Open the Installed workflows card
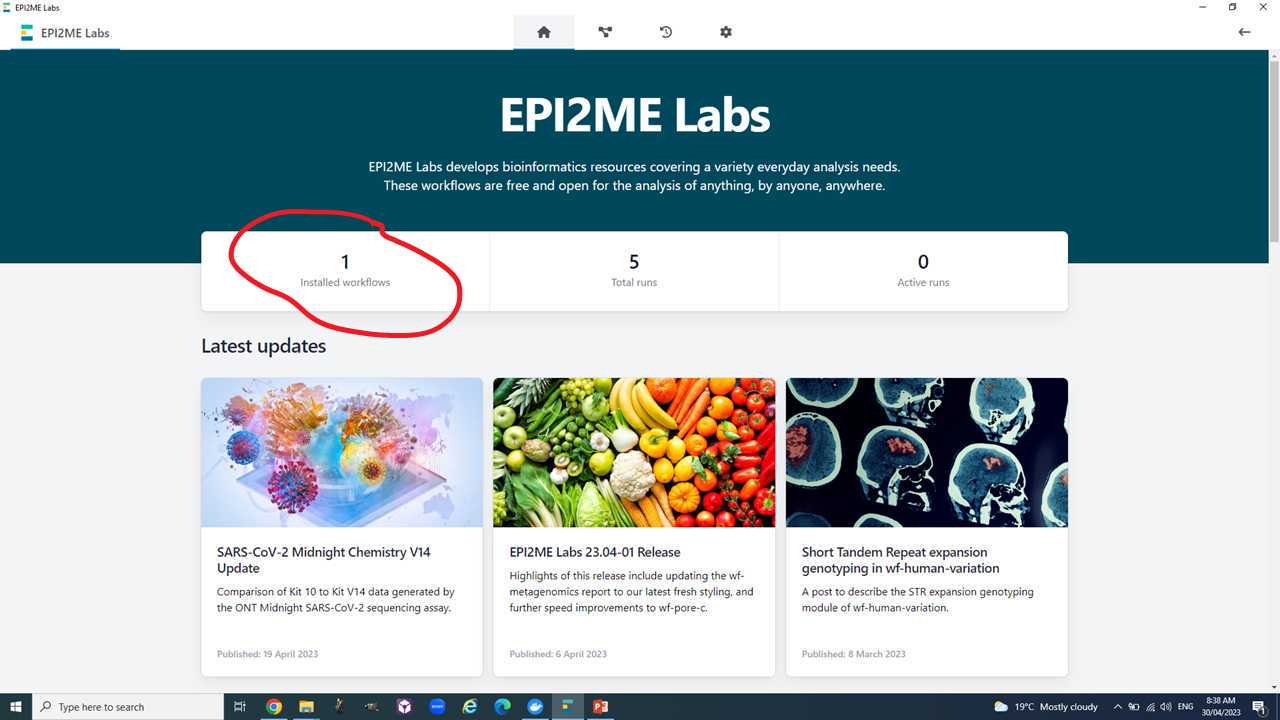This screenshot has width=1280, height=720. click(x=345, y=271)
